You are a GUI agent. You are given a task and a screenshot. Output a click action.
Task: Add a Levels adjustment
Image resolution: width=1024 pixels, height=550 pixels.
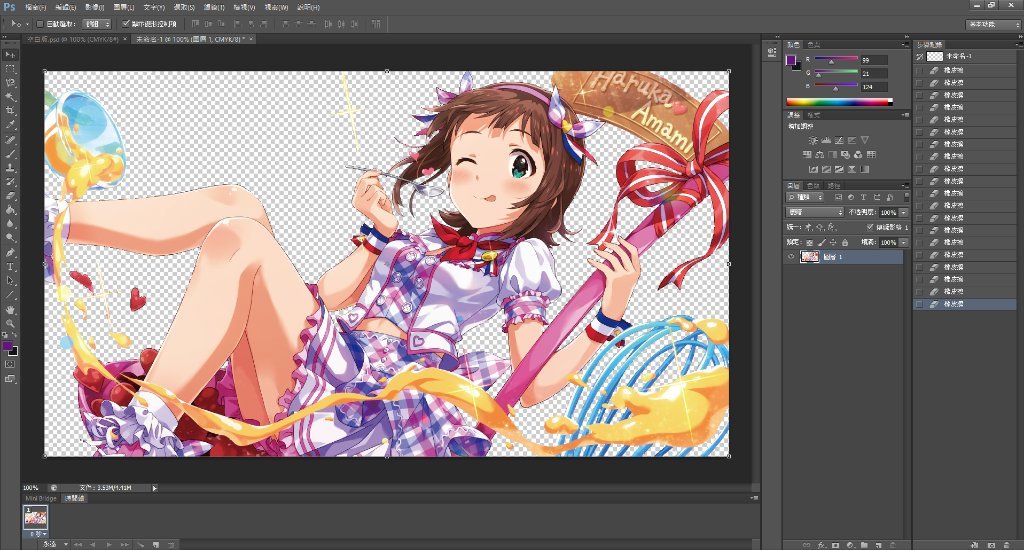825,140
